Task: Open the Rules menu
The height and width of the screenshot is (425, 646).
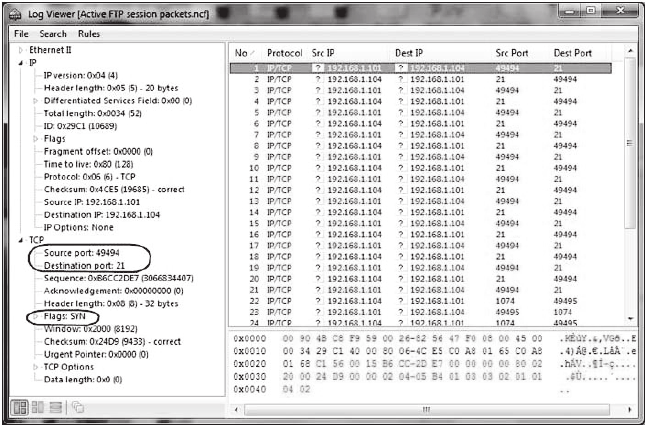Action: (89, 34)
